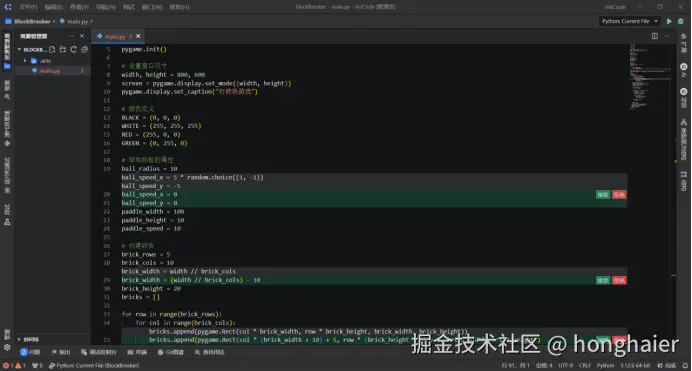The image size is (692, 371).
Task: Refresh the explorer file tree
Action: (x=73, y=49)
